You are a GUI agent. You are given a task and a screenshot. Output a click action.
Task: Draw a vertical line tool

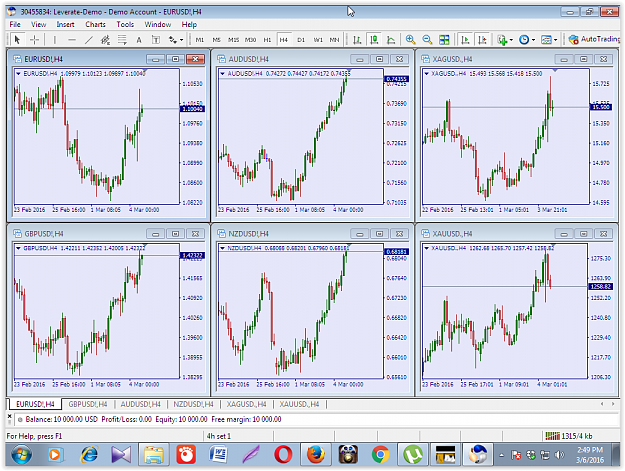tap(55, 39)
